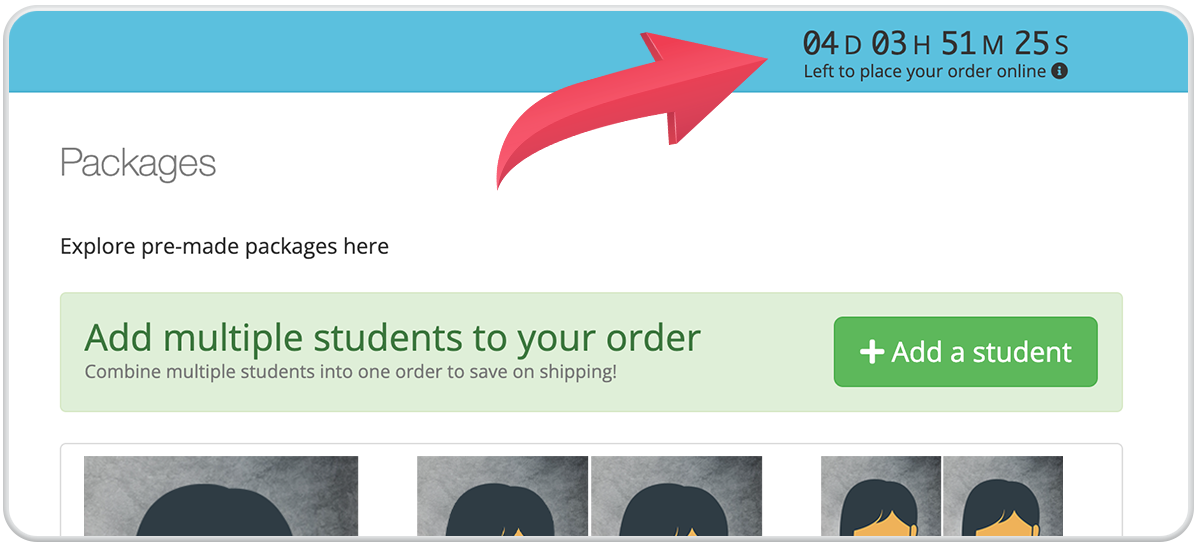Click the Explore pre-made packages here text
This screenshot has height=550, width=1200.
224,246
